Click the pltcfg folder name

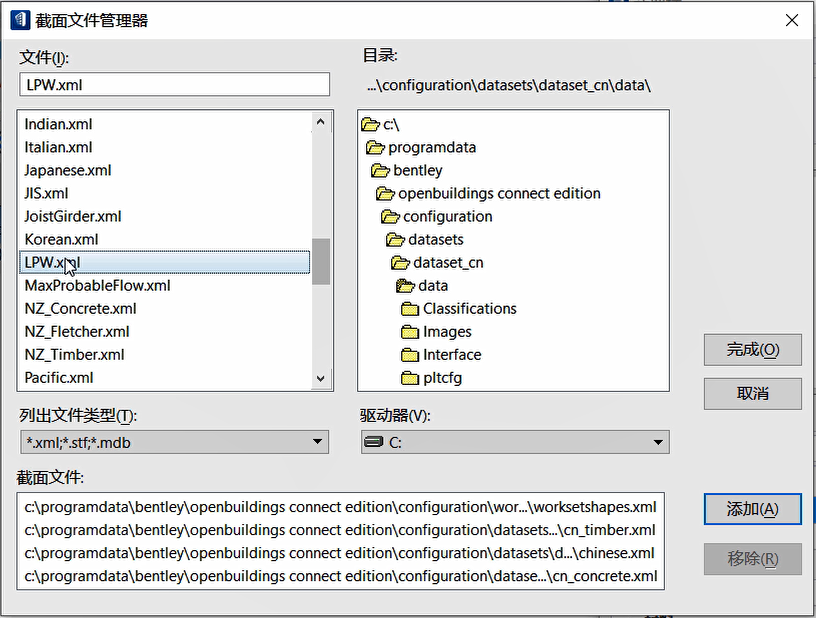pyautogui.click(x=442, y=378)
